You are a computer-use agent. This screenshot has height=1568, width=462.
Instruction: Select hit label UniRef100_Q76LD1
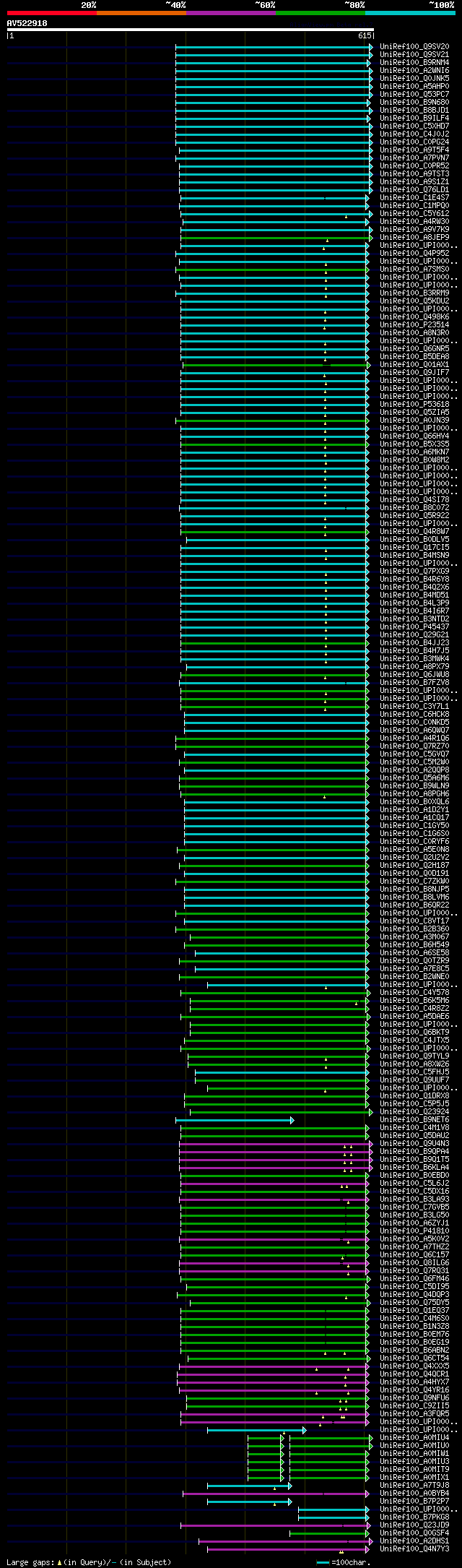tap(414, 190)
